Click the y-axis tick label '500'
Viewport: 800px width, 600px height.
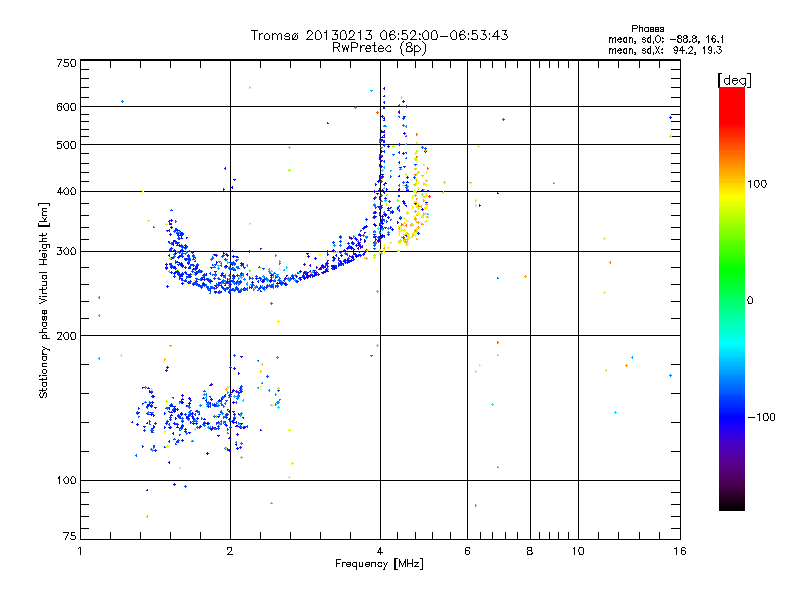click(x=66, y=145)
